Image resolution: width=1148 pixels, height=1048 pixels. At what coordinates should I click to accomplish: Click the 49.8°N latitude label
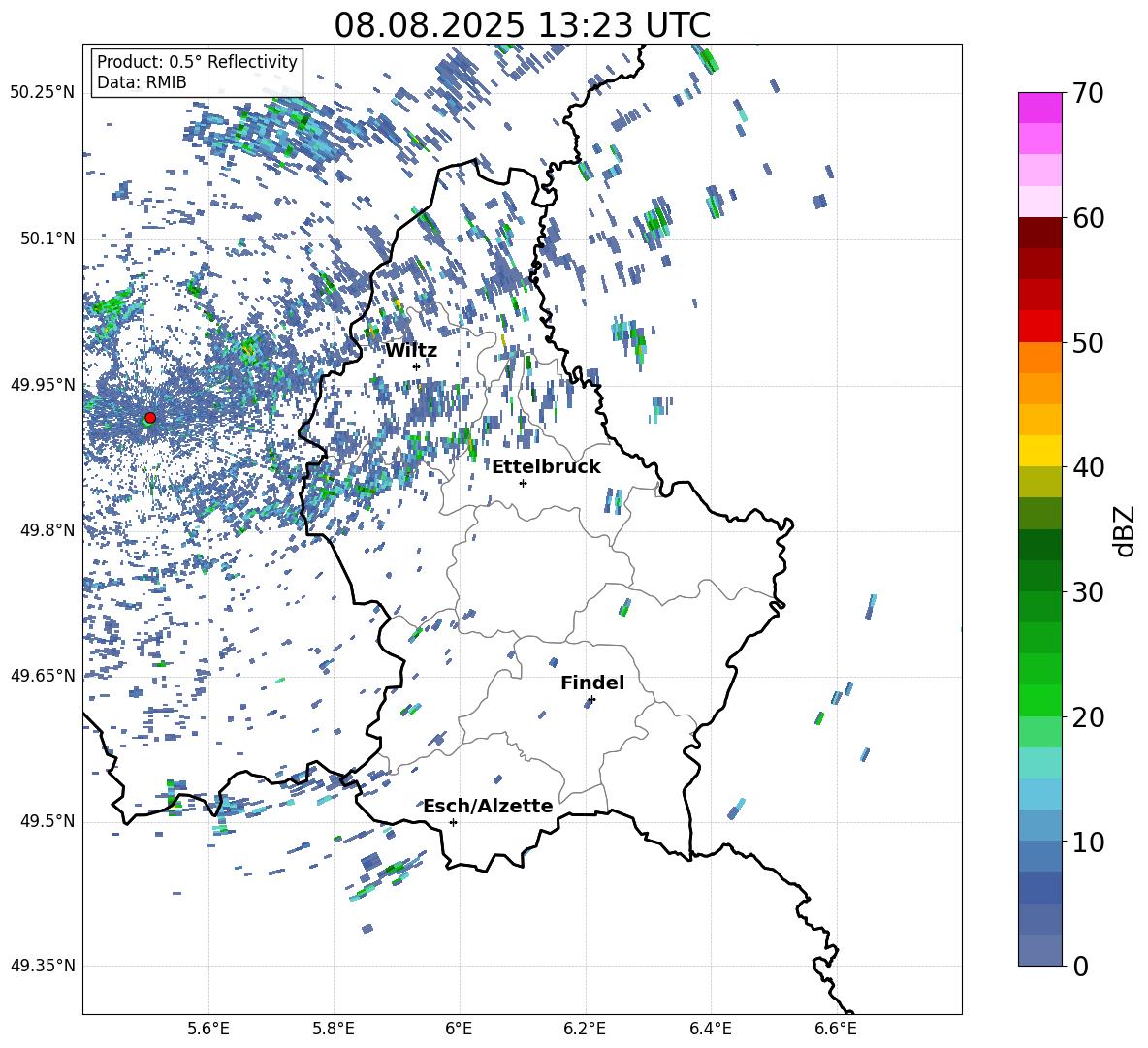(x=48, y=530)
